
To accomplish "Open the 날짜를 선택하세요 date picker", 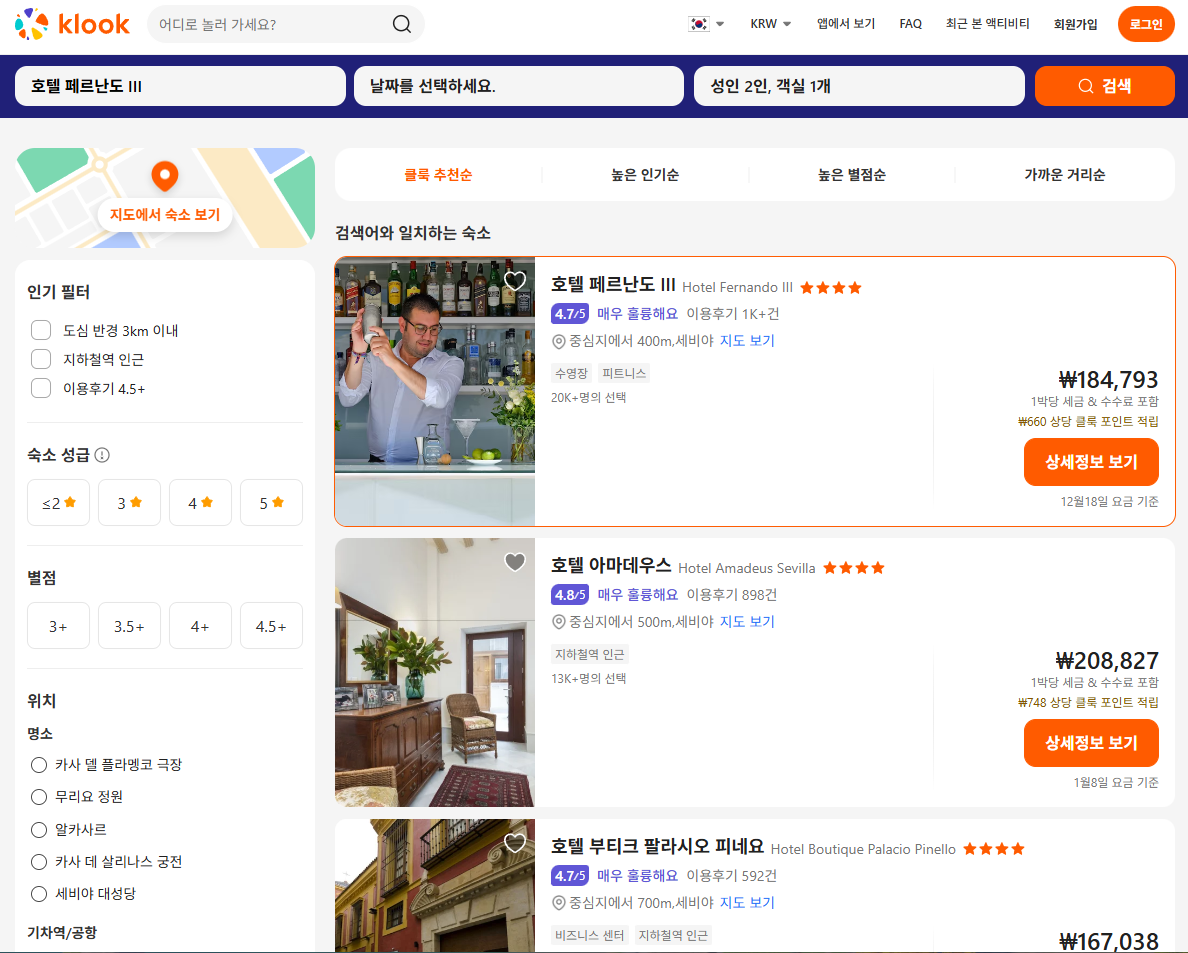I will 519,86.
